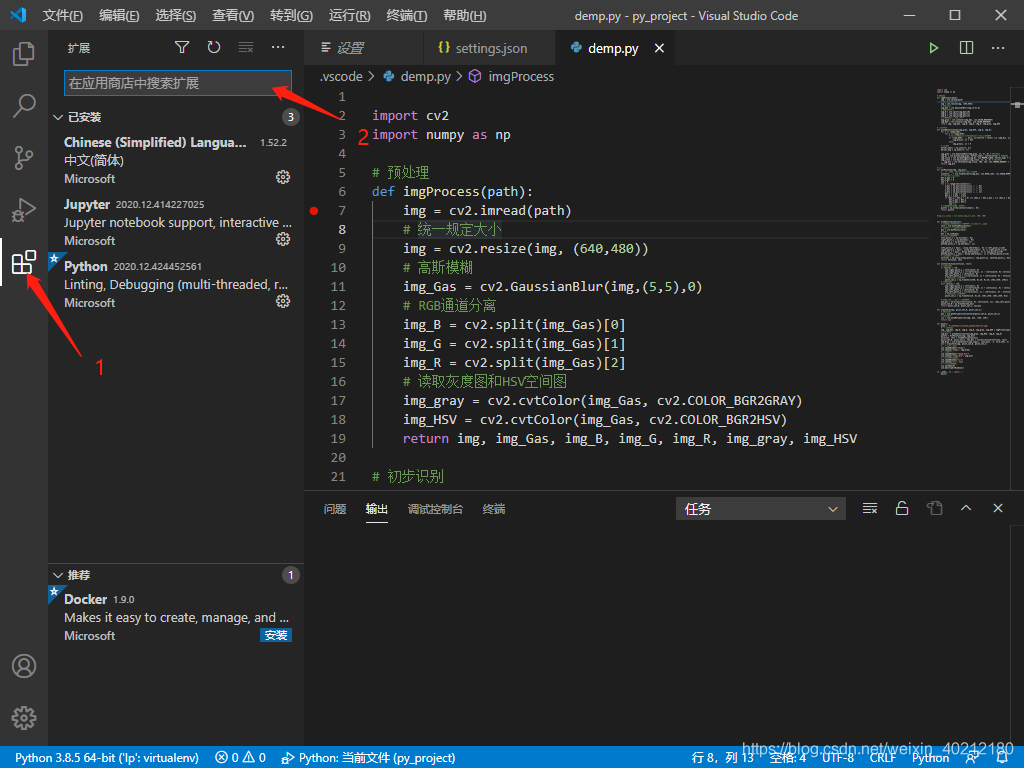The image size is (1024, 768).
Task: Collapse the 已安装 installed section
Action: pyautogui.click(x=78, y=117)
